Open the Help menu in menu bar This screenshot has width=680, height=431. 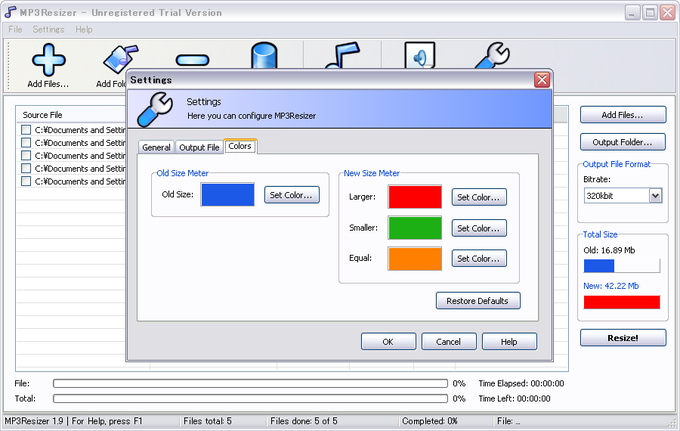(84, 29)
